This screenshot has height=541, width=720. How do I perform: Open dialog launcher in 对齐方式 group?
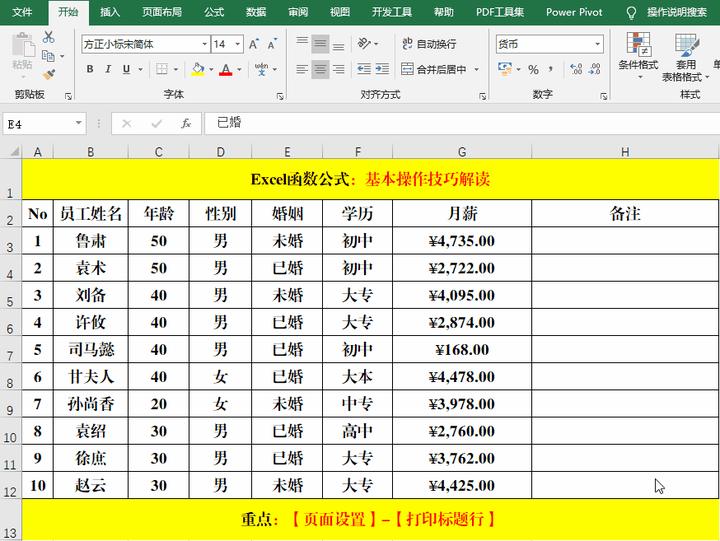(x=483, y=96)
